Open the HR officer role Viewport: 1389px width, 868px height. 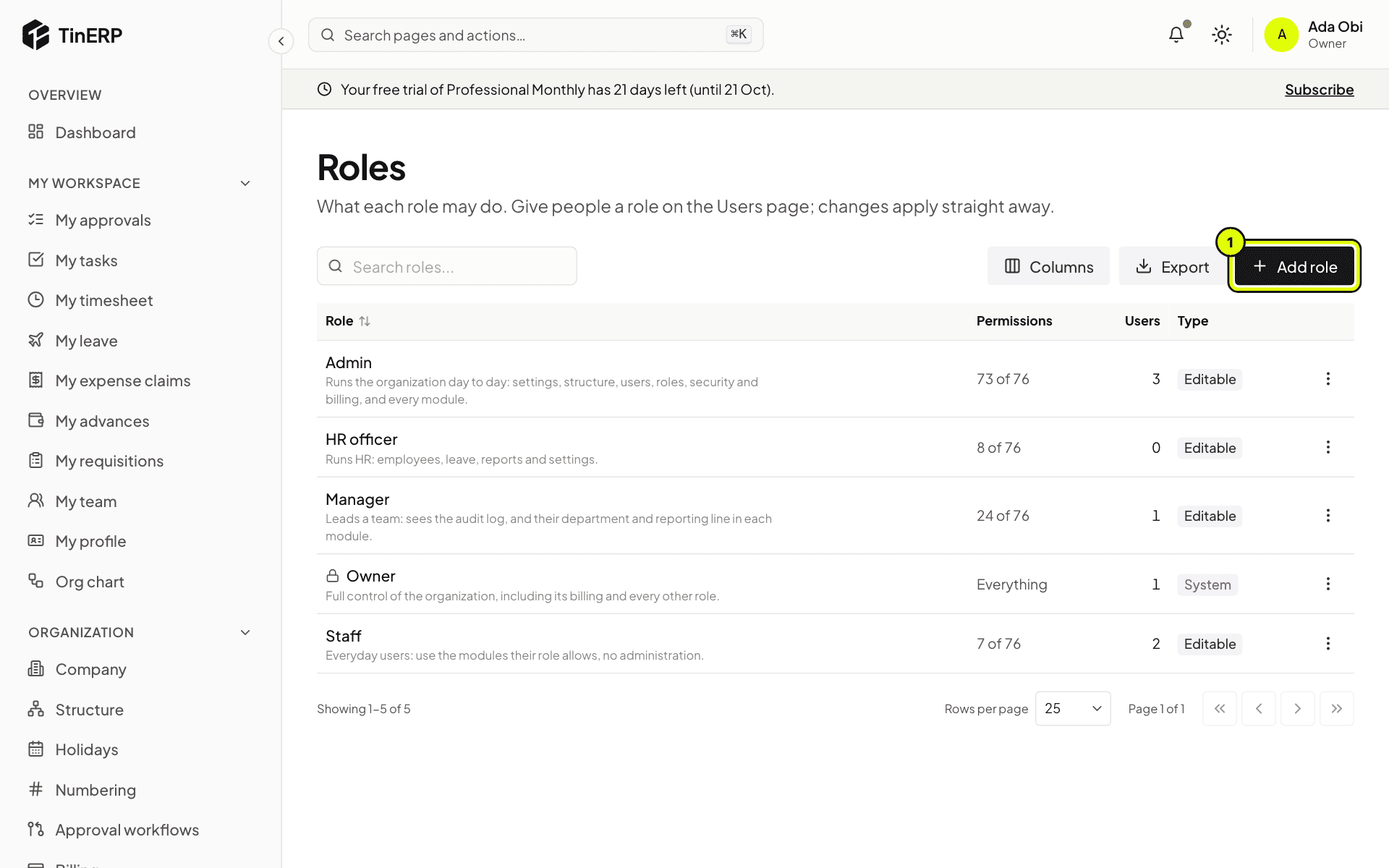[361, 439]
